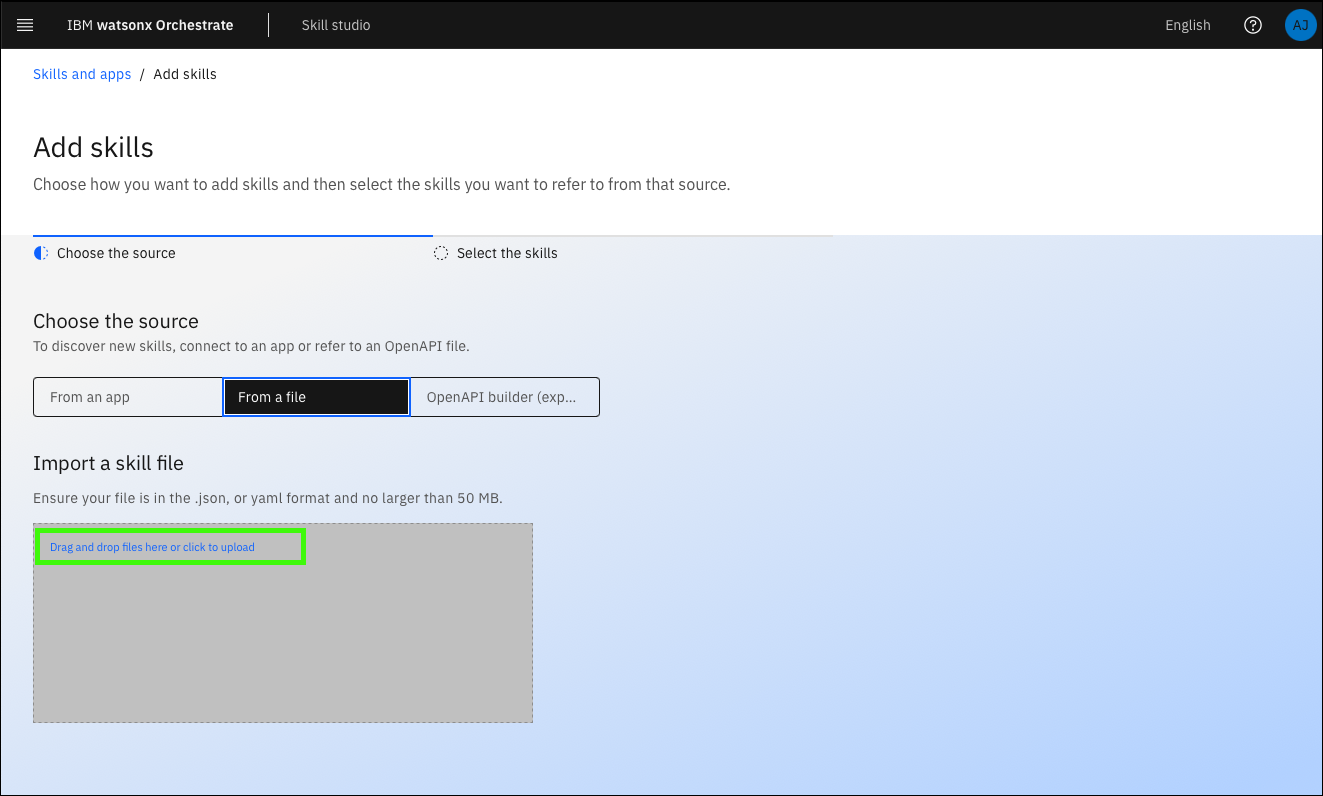Image resolution: width=1323 pixels, height=796 pixels.
Task: Navigate to Skills and apps breadcrumb
Action: point(82,74)
